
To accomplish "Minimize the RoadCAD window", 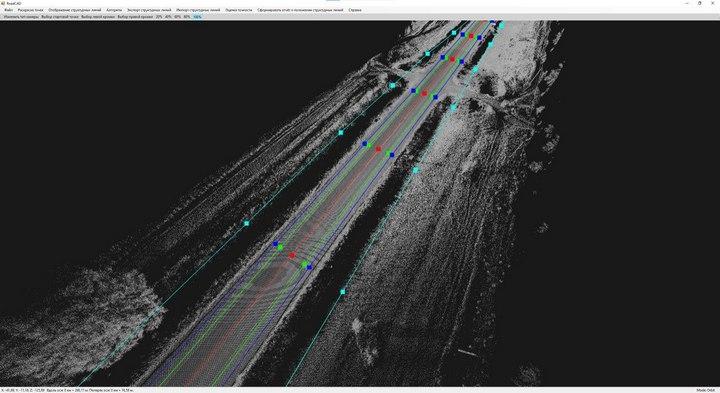I will tap(686, 3).
